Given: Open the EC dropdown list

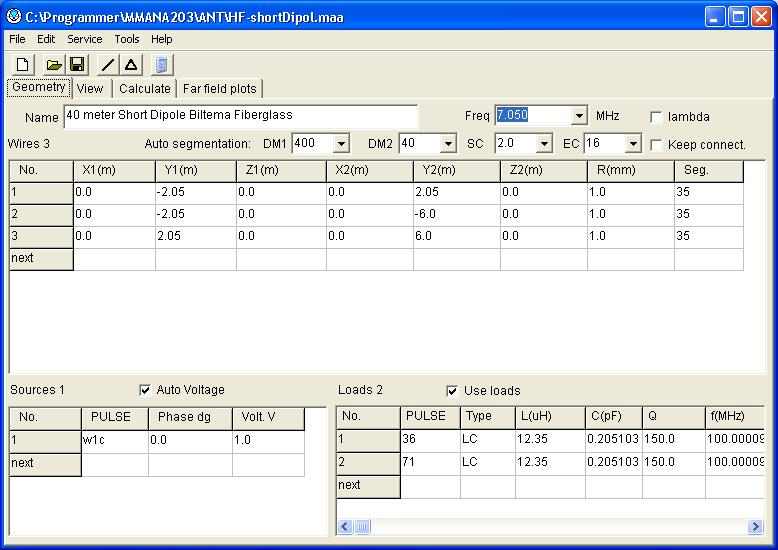Looking at the screenshot, I should [x=633, y=144].
